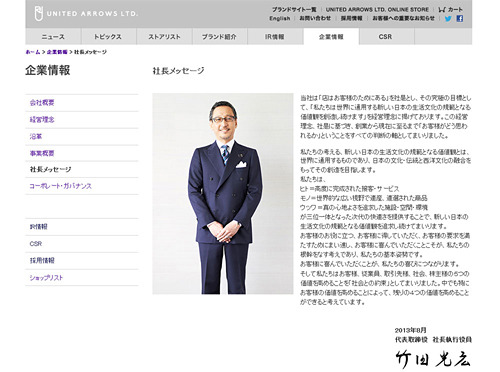
Task: Open the CSR tab in navigation bar
Action: [386, 36]
